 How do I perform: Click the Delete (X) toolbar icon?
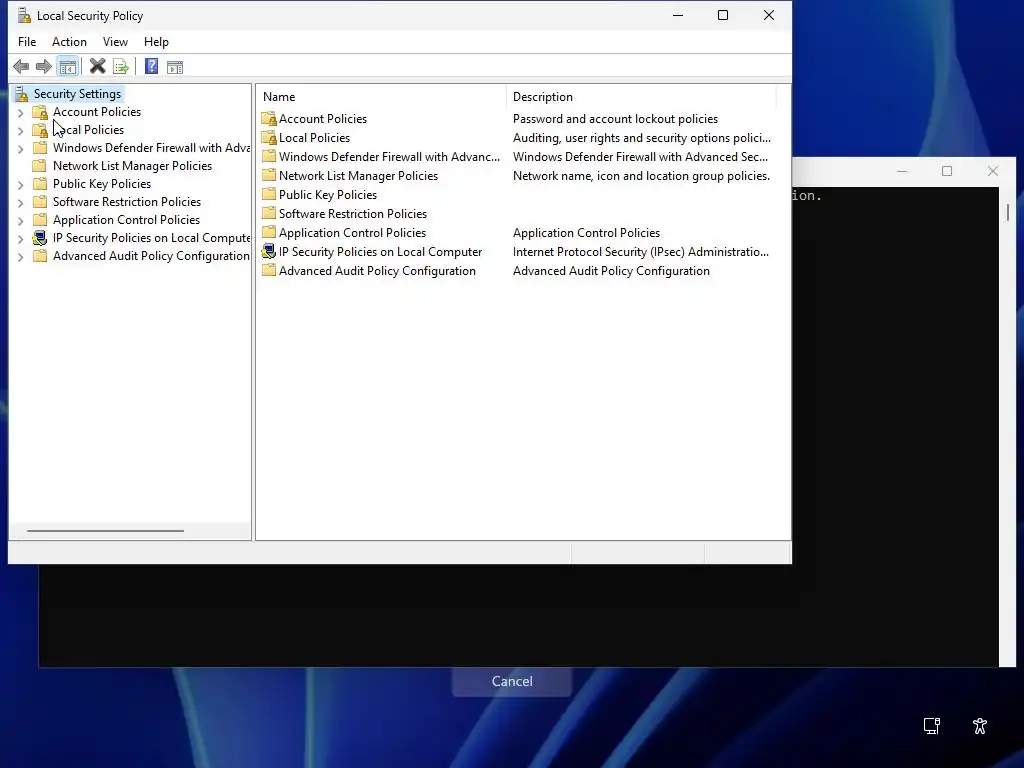[x=97, y=67]
